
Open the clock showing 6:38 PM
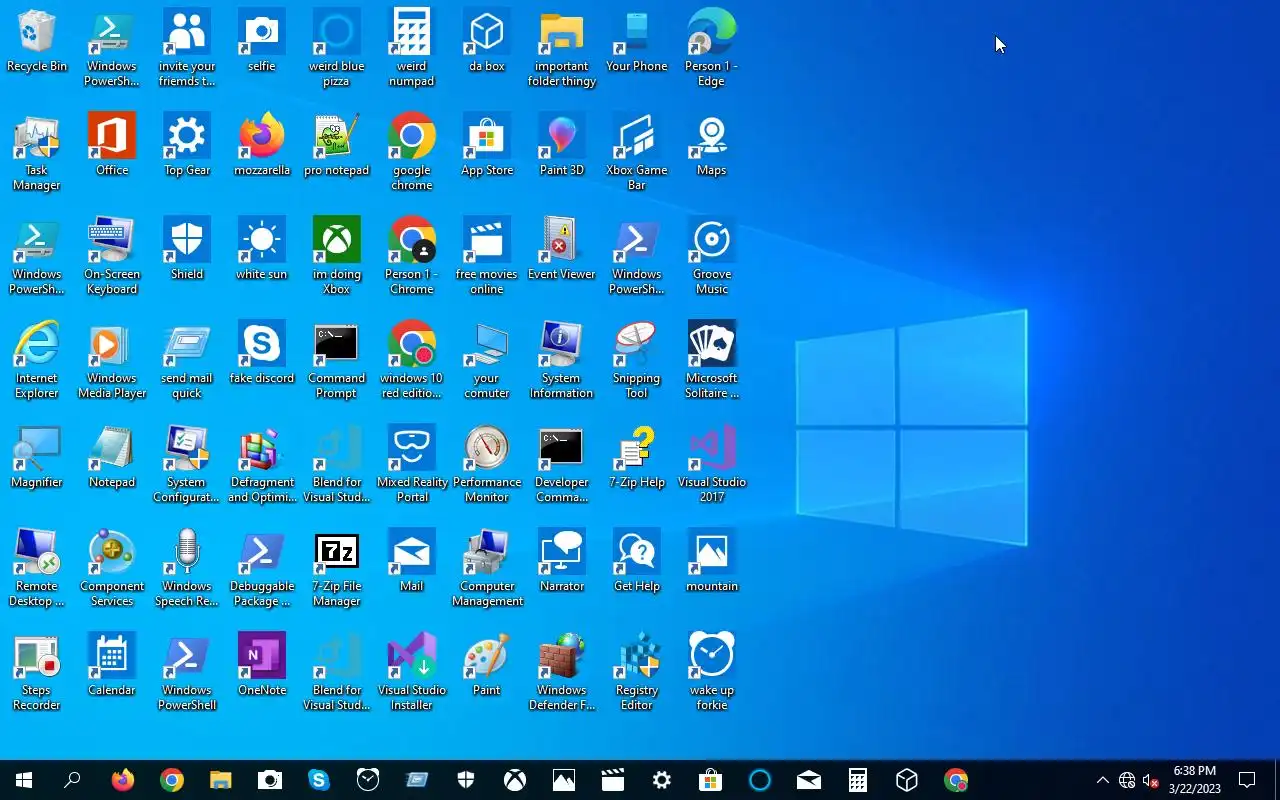click(1195, 780)
